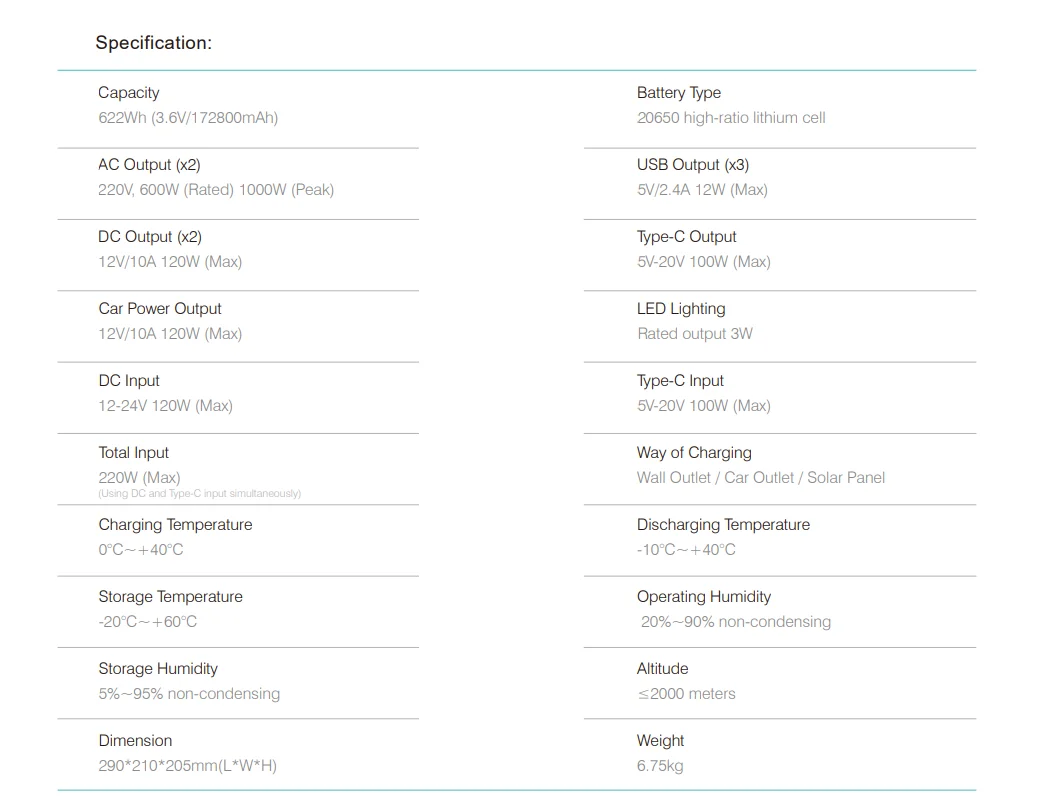Click Wall Outlet / Car Outlet / Solar Panel text
The height and width of the screenshot is (803, 1054).
pos(761,477)
